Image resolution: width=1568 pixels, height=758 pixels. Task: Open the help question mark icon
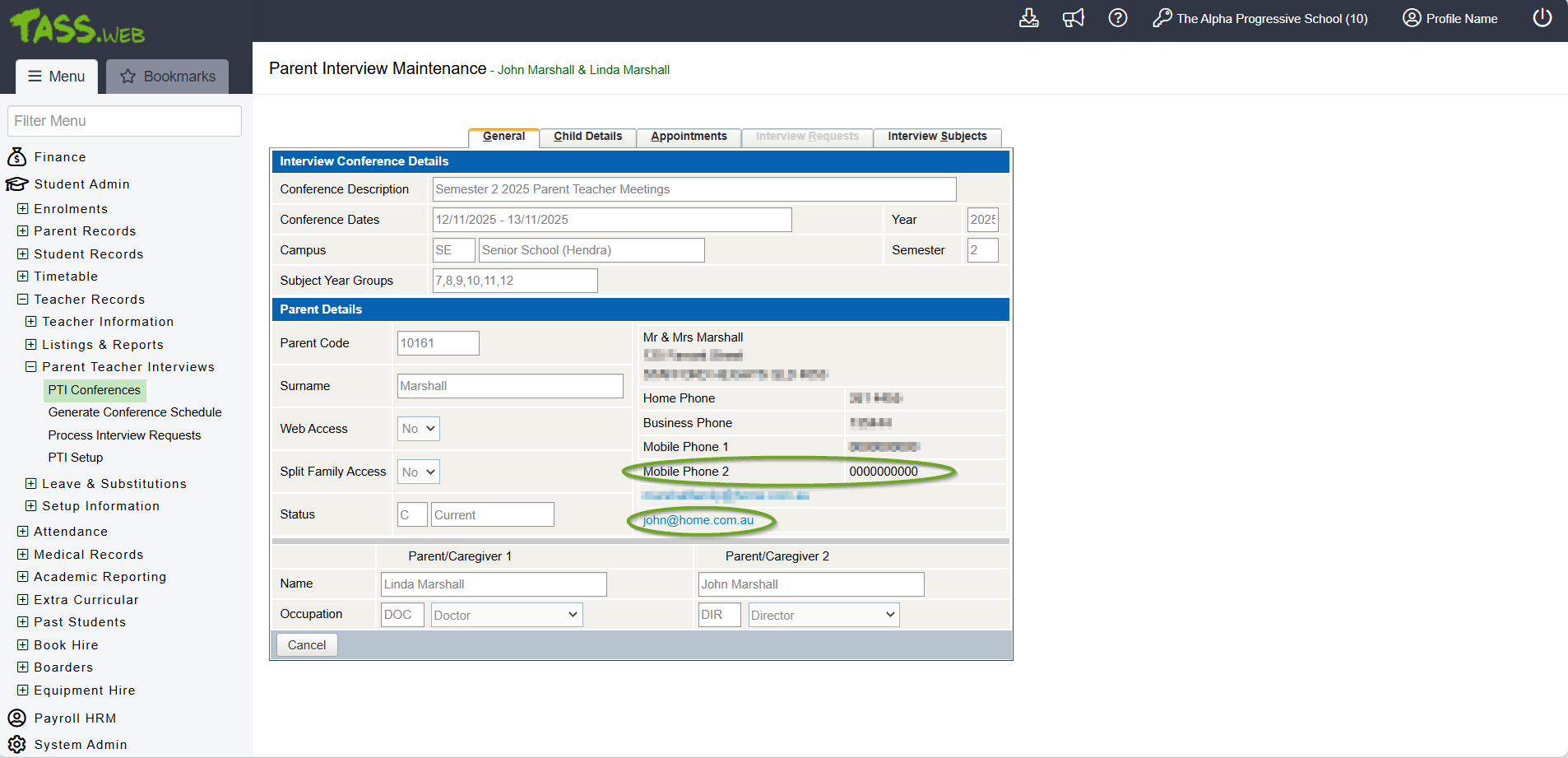click(x=1117, y=18)
